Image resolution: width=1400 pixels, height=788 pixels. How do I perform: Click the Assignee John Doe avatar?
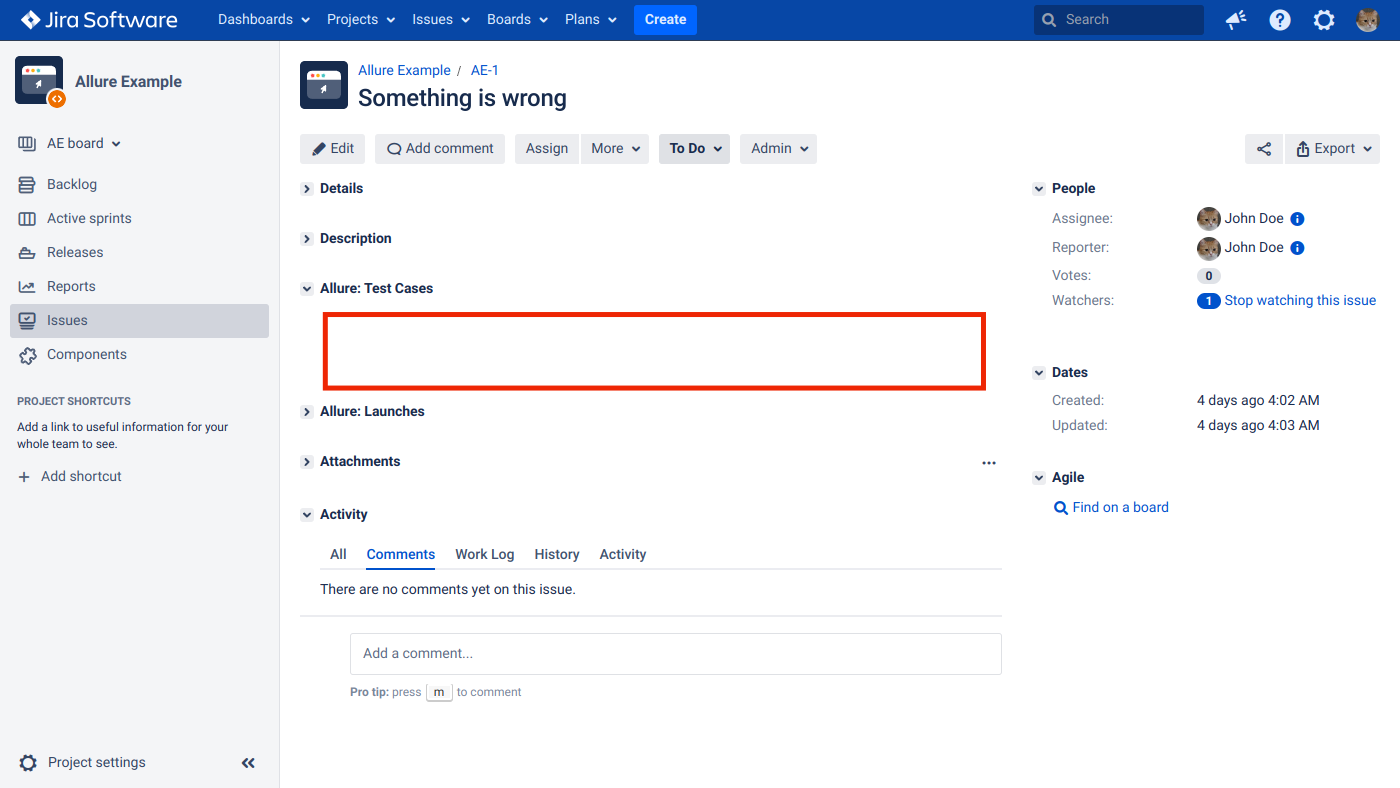pos(1209,219)
